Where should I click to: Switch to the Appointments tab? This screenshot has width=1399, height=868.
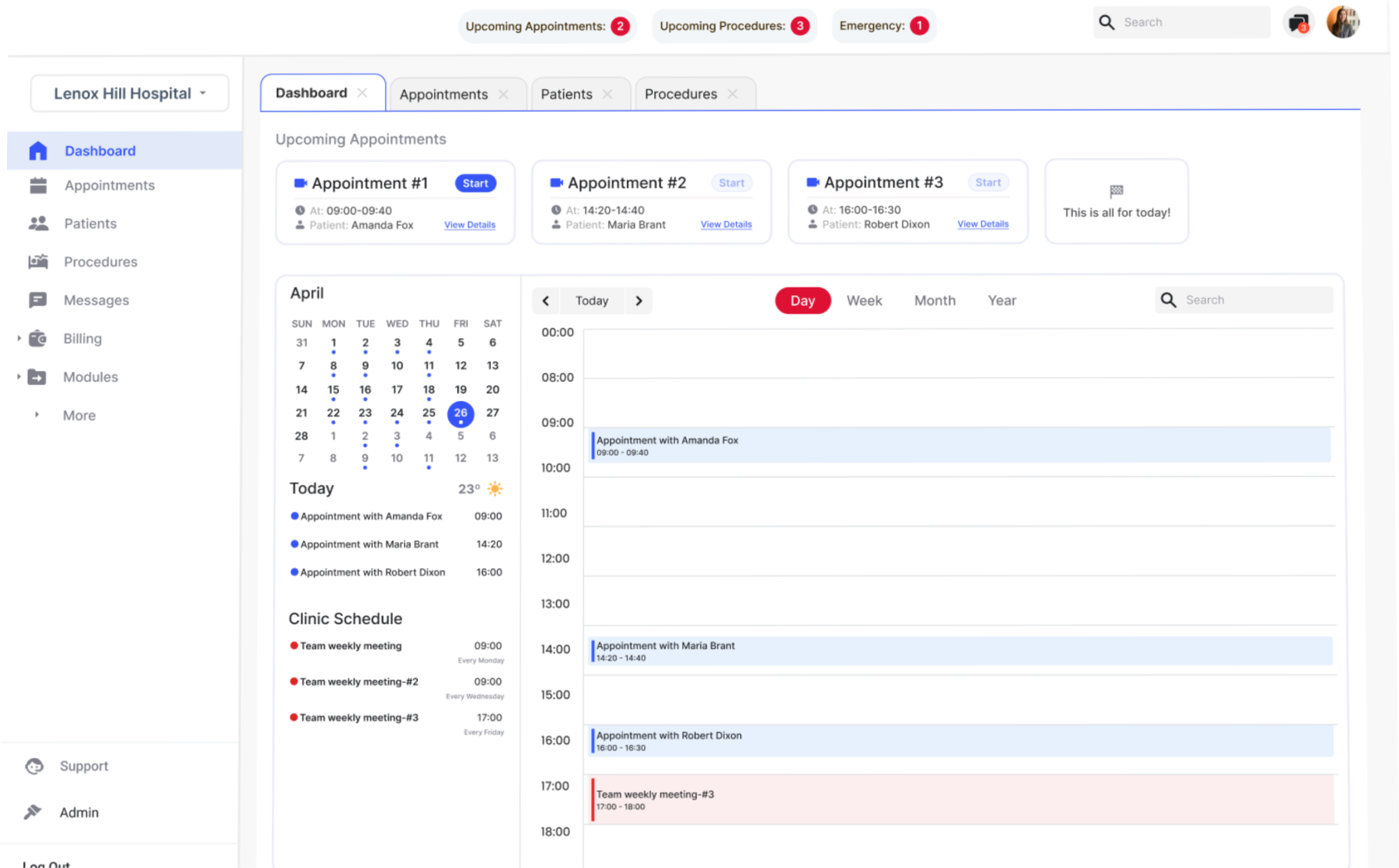(444, 94)
